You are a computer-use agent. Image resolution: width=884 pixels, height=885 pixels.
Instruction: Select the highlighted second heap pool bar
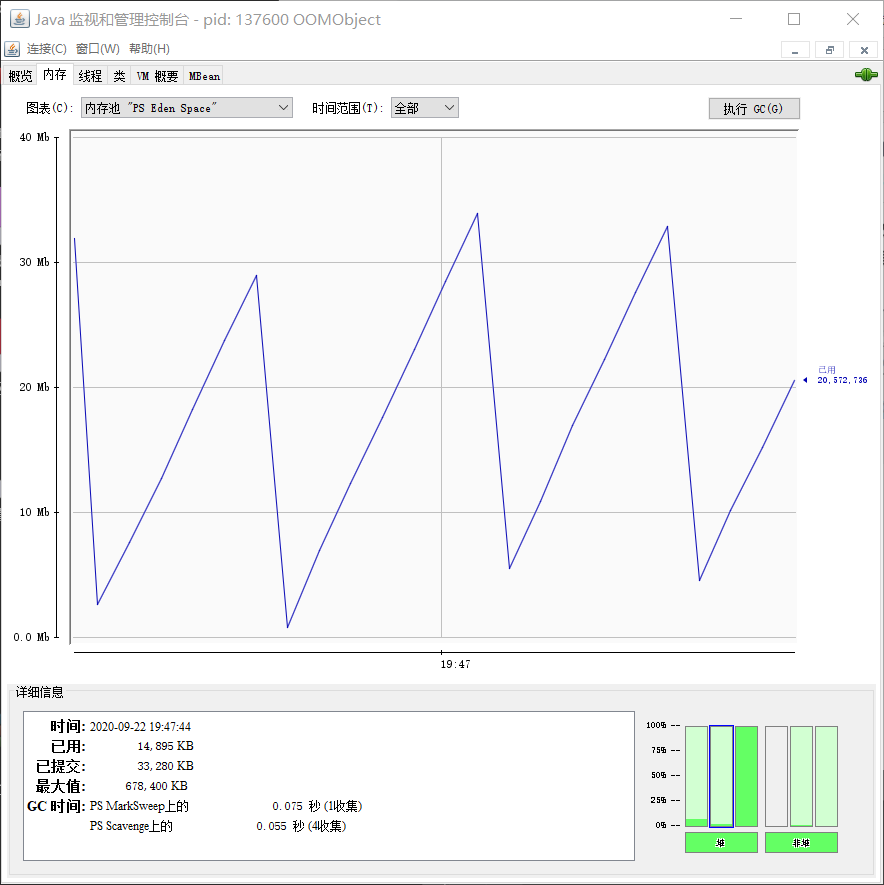721,776
